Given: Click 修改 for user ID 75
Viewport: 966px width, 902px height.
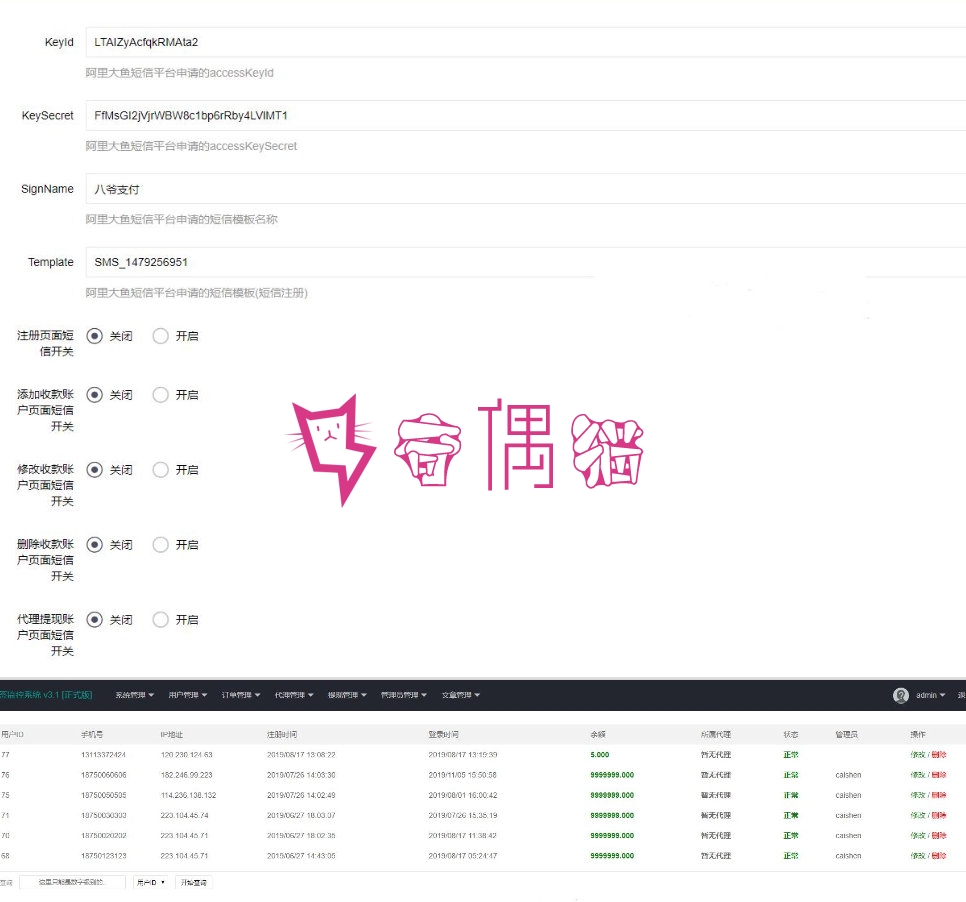Looking at the screenshot, I should pos(917,795).
